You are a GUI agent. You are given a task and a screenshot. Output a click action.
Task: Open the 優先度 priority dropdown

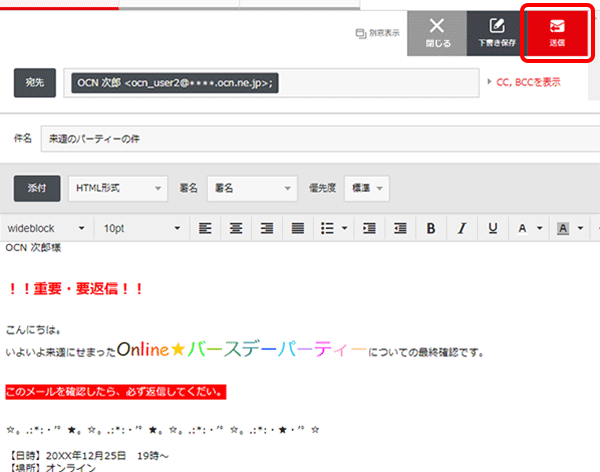367,188
